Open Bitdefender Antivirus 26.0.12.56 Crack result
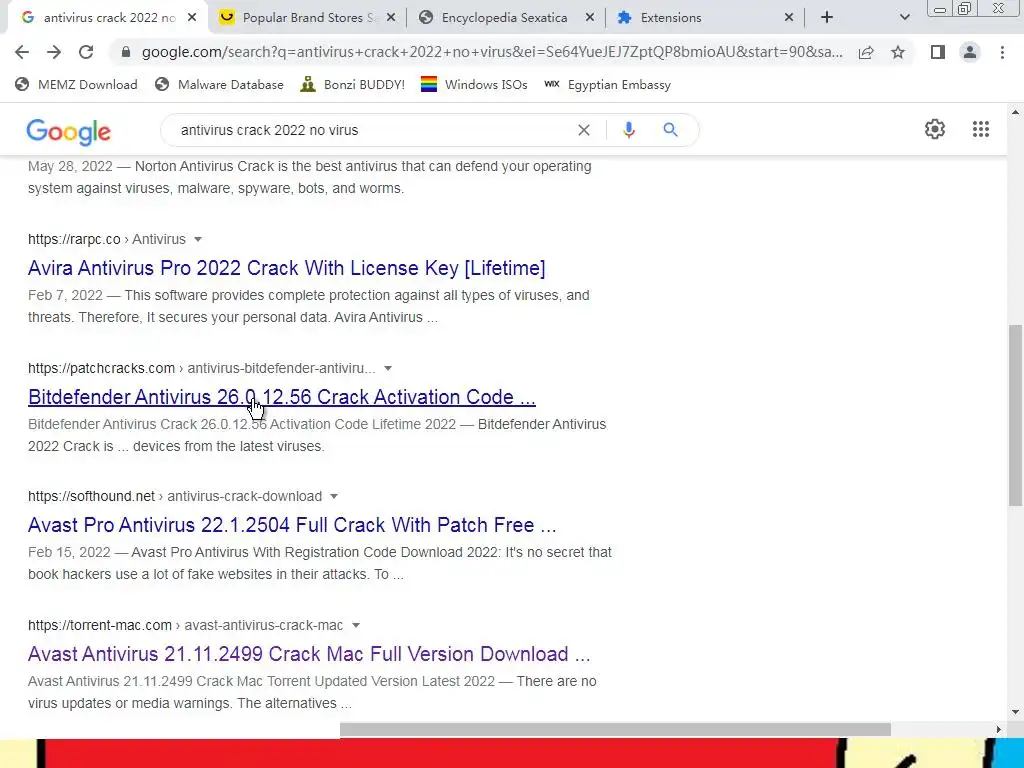 click(x=281, y=397)
